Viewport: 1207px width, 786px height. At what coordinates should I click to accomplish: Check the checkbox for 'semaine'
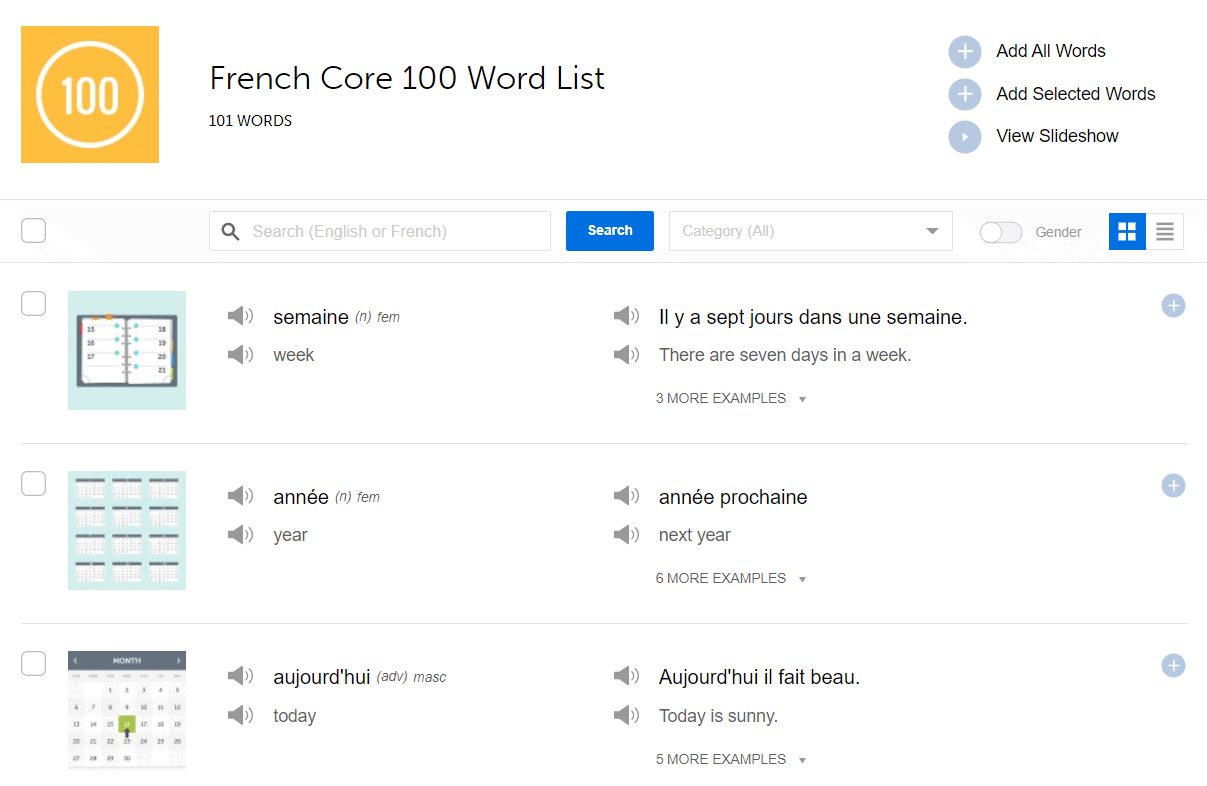click(33, 303)
